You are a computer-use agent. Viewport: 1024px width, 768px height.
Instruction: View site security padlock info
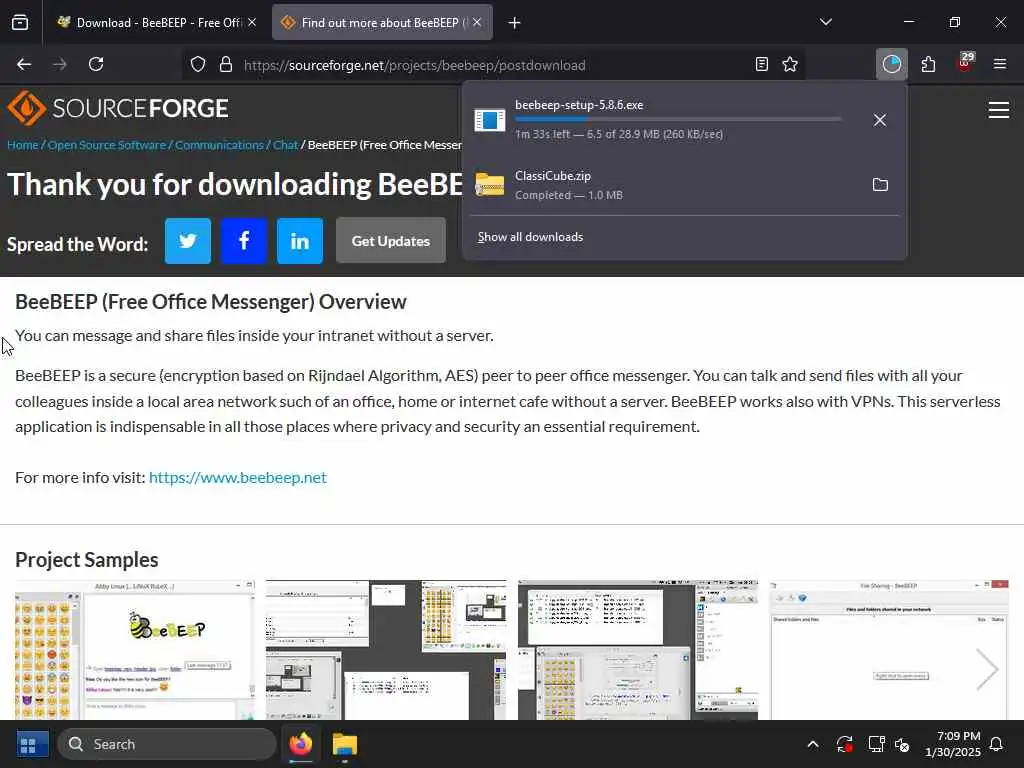pos(226,64)
